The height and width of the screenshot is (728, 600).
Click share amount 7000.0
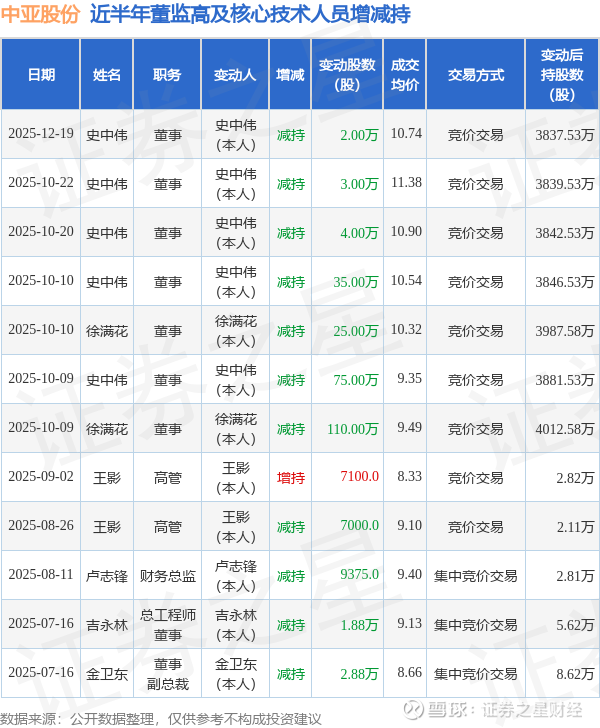359,526
